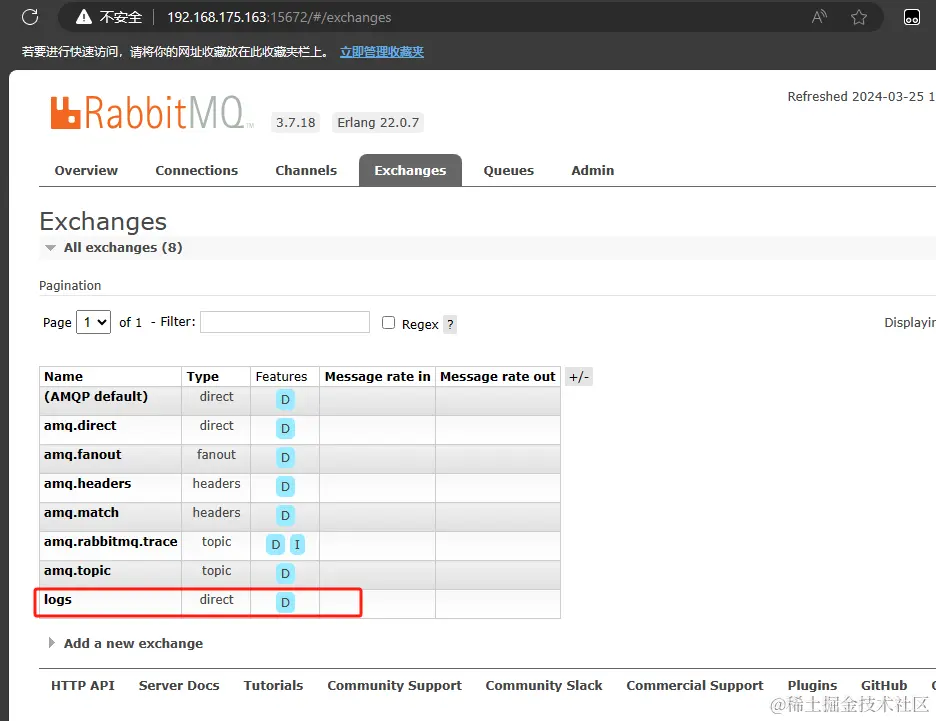Open the Community Support footer link
Image resolution: width=936 pixels, height=721 pixels.
click(x=395, y=686)
